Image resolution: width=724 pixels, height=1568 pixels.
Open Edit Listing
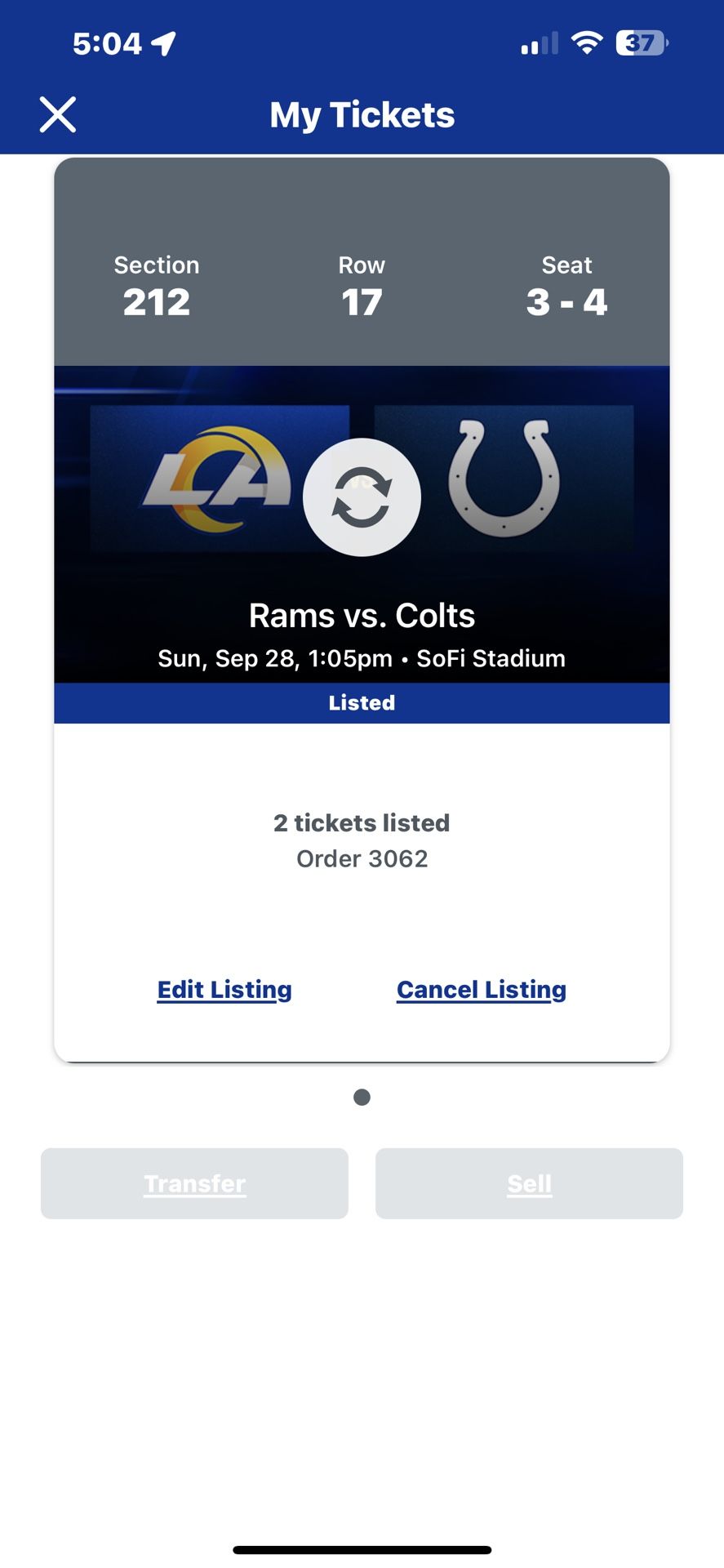point(224,989)
